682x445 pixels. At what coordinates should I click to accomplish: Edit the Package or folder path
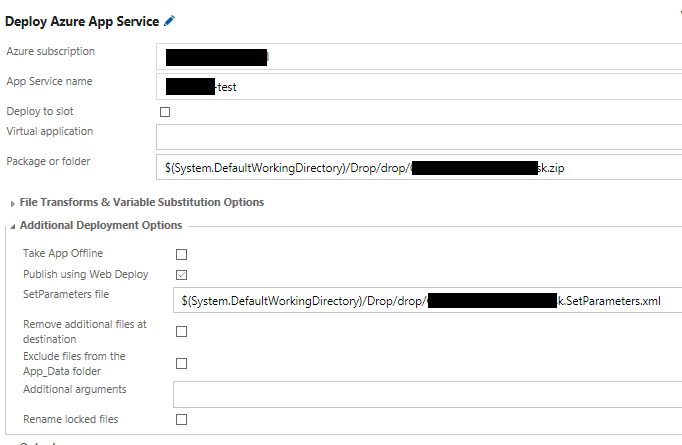[x=419, y=167]
